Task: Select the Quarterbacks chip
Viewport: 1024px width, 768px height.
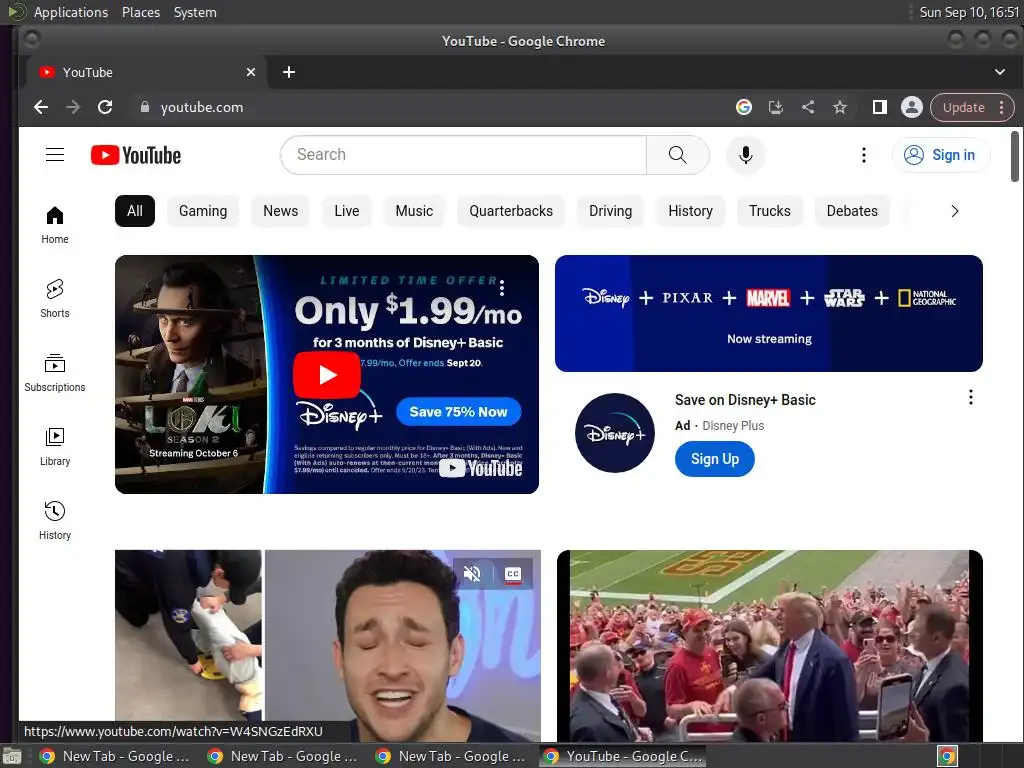Action: (511, 211)
